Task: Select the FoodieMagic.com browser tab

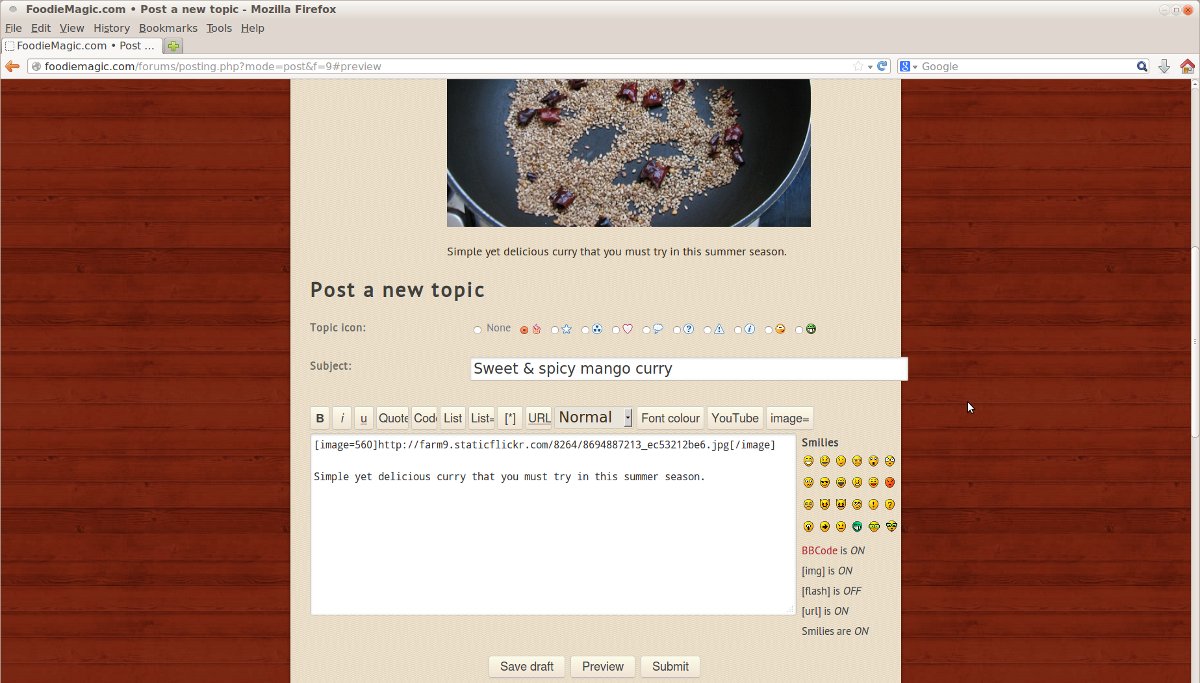Action: point(81,46)
